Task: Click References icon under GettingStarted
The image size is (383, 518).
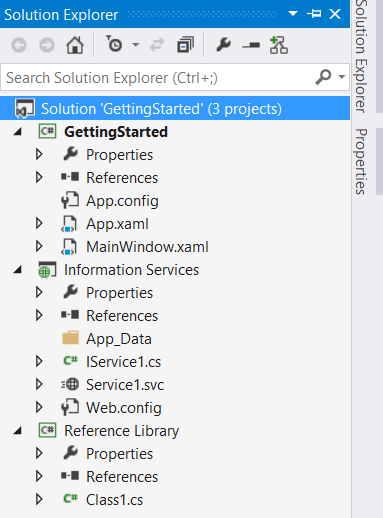Action: (x=70, y=177)
